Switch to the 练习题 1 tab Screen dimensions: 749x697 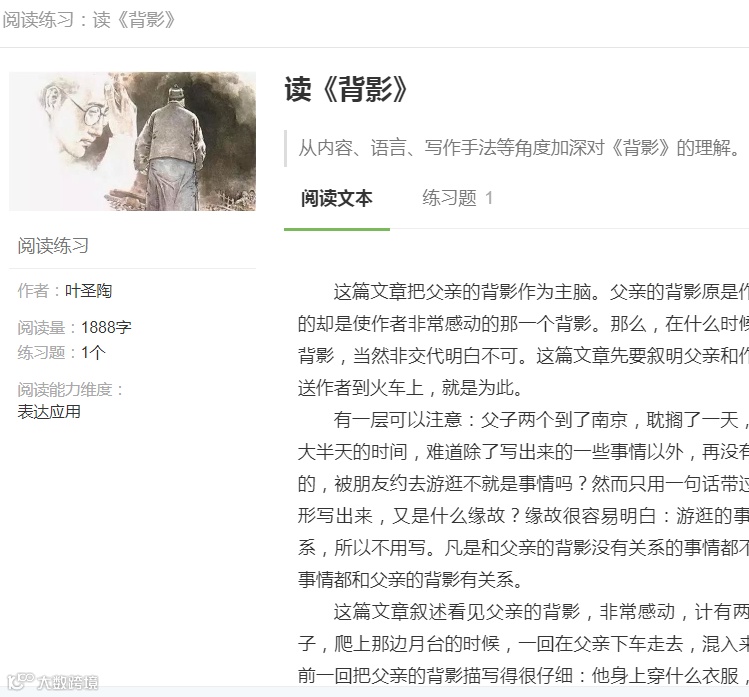(457, 198)
